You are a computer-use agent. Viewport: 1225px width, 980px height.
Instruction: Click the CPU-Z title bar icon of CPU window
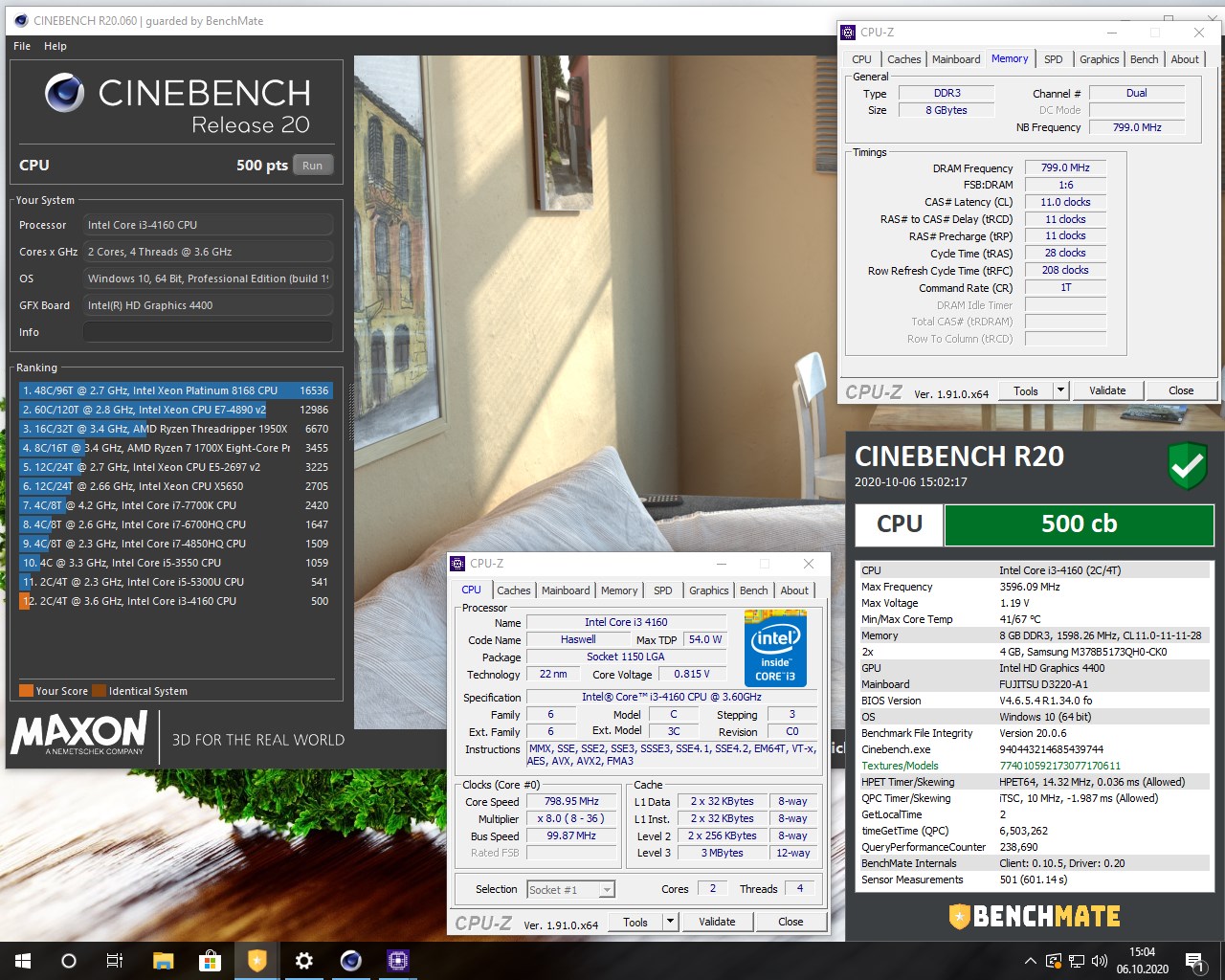click(x=457, y=564)
